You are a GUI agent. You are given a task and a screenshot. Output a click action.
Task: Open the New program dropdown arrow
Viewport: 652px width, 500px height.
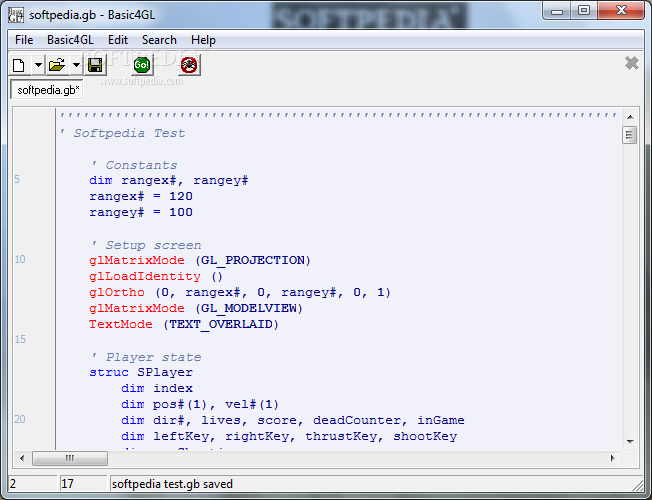pos(38,65)
